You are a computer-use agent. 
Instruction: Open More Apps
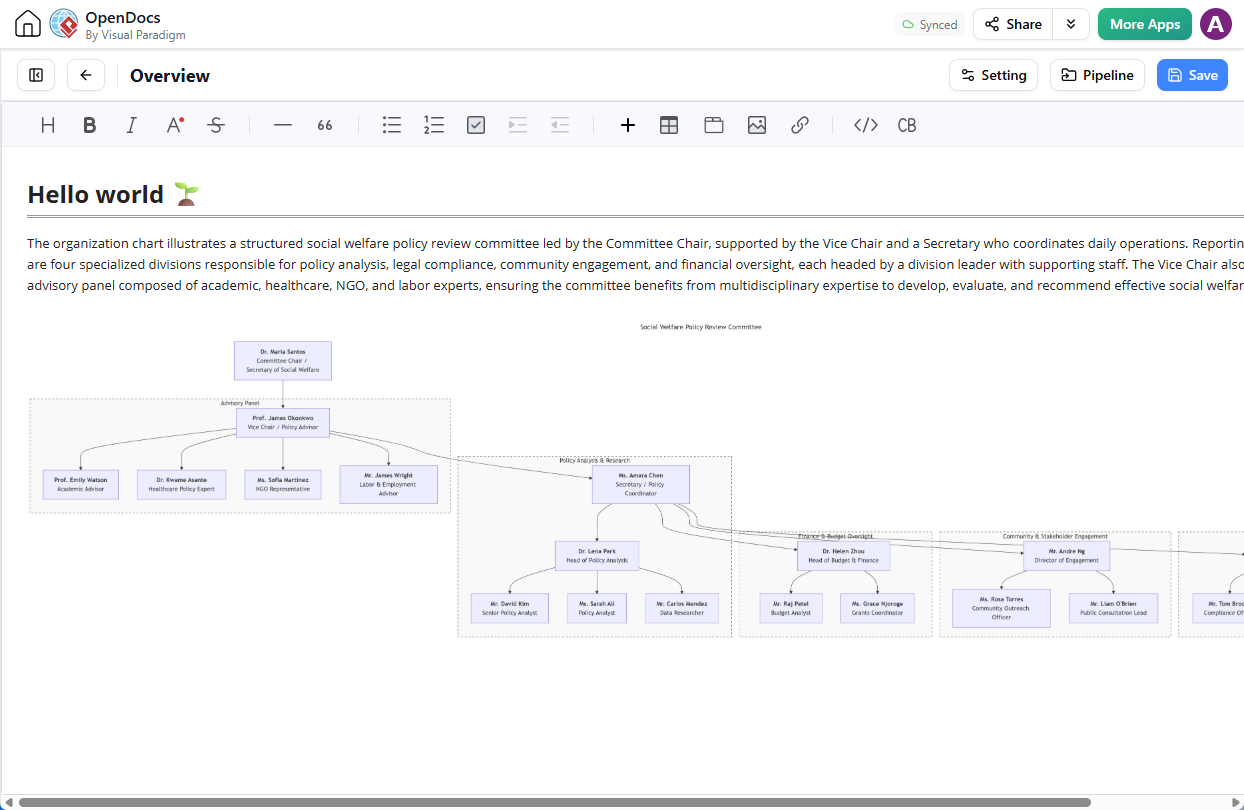[1145, 24]
